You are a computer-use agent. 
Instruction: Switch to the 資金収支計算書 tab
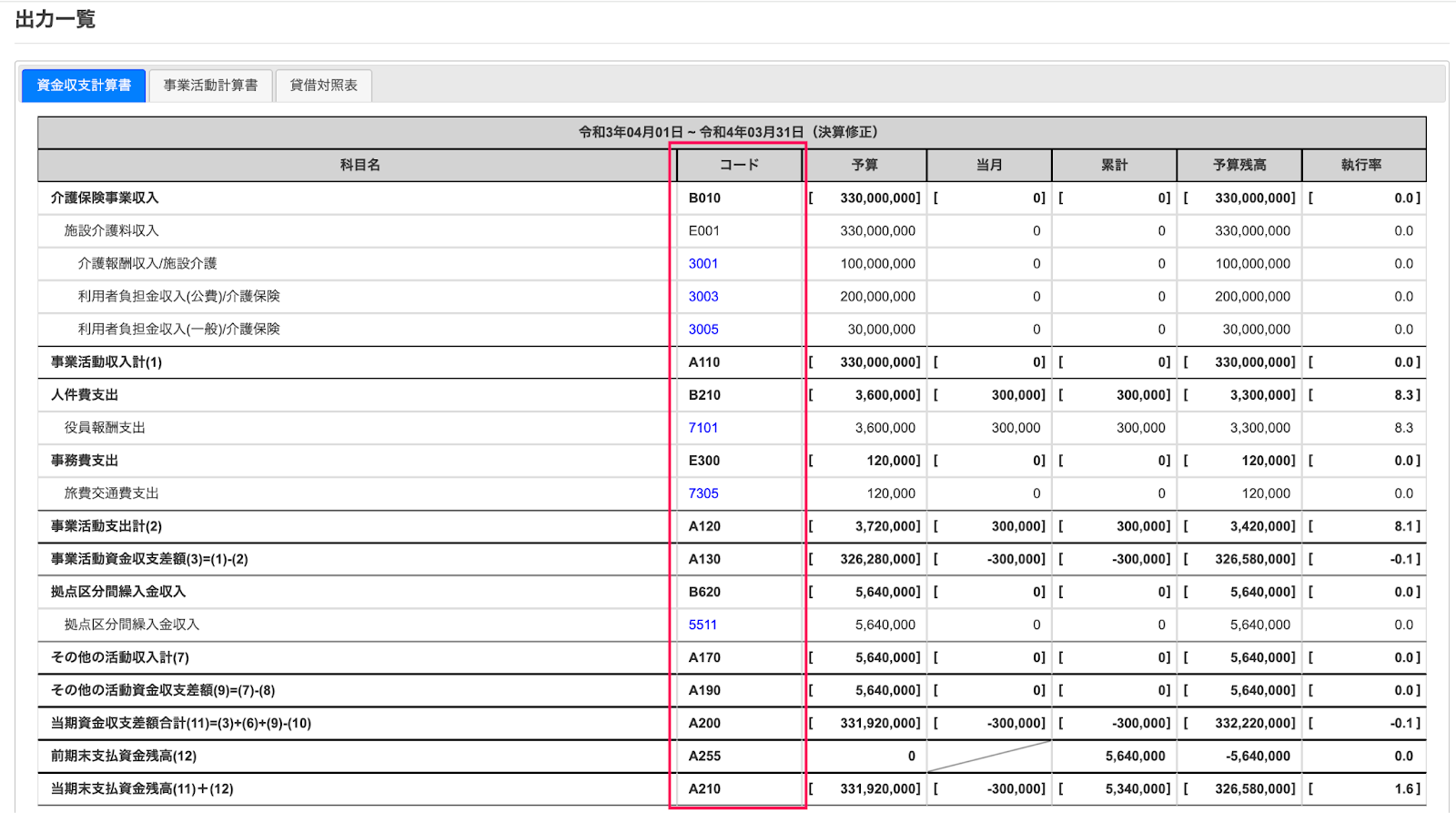[84, 86]
